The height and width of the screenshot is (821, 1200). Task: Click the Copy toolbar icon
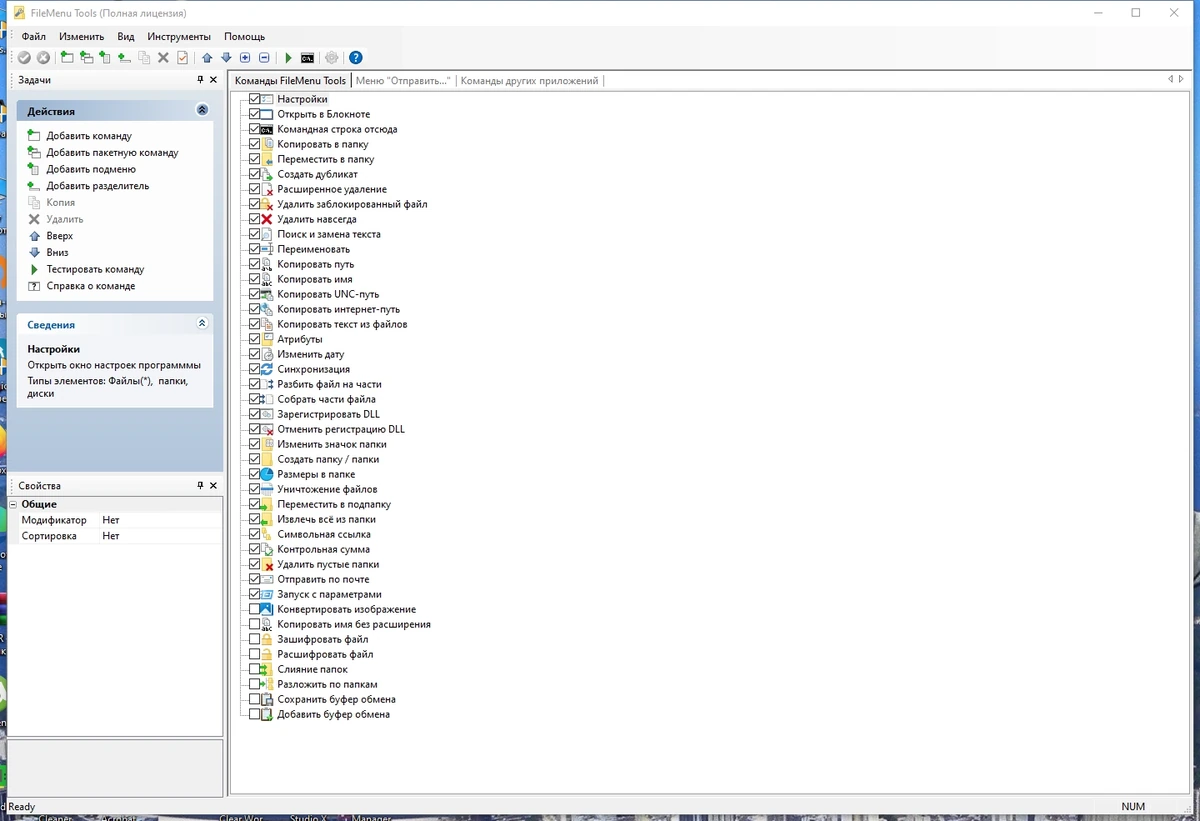pos(144,58)
